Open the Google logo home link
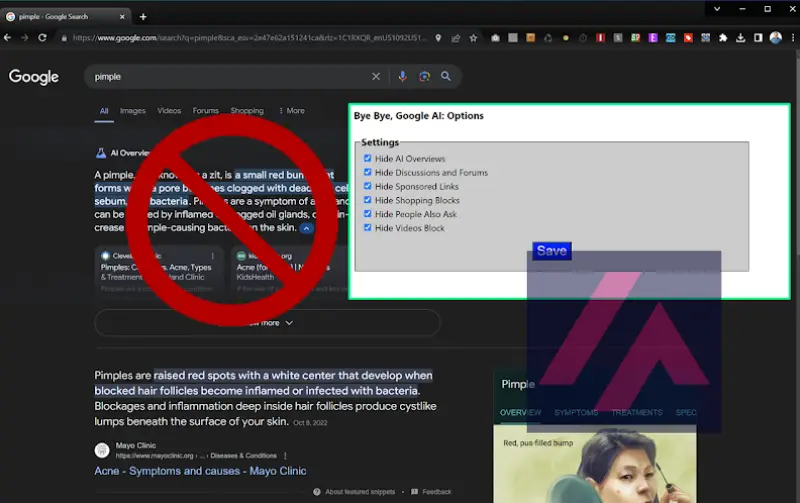Viewport: 800px width, 503px height. (34, 77)
